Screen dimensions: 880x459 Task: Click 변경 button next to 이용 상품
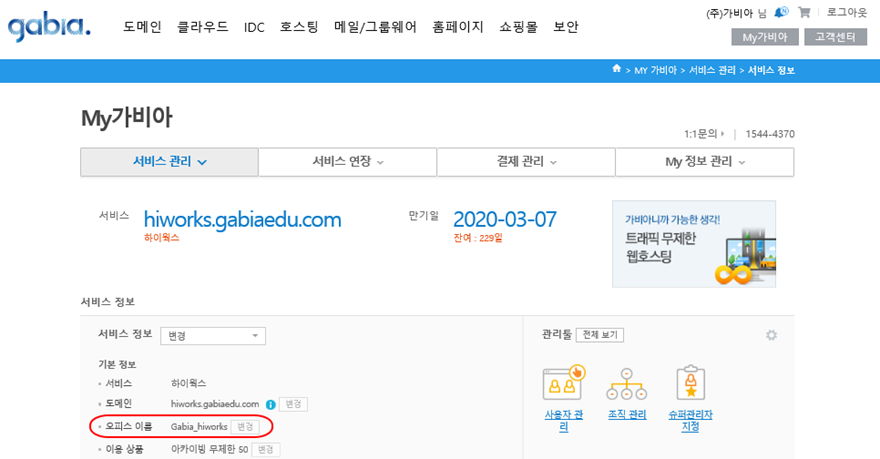[265, 449]
